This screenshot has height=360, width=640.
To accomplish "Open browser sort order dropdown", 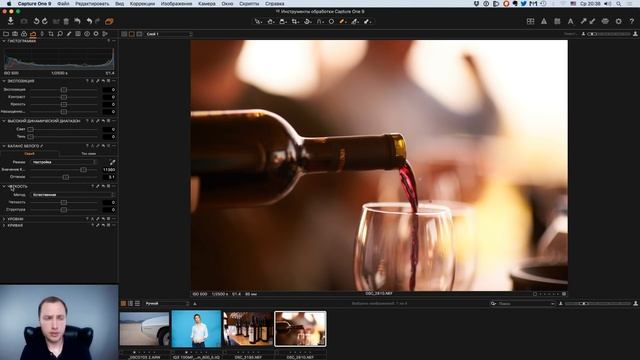I will click(167, 303).
